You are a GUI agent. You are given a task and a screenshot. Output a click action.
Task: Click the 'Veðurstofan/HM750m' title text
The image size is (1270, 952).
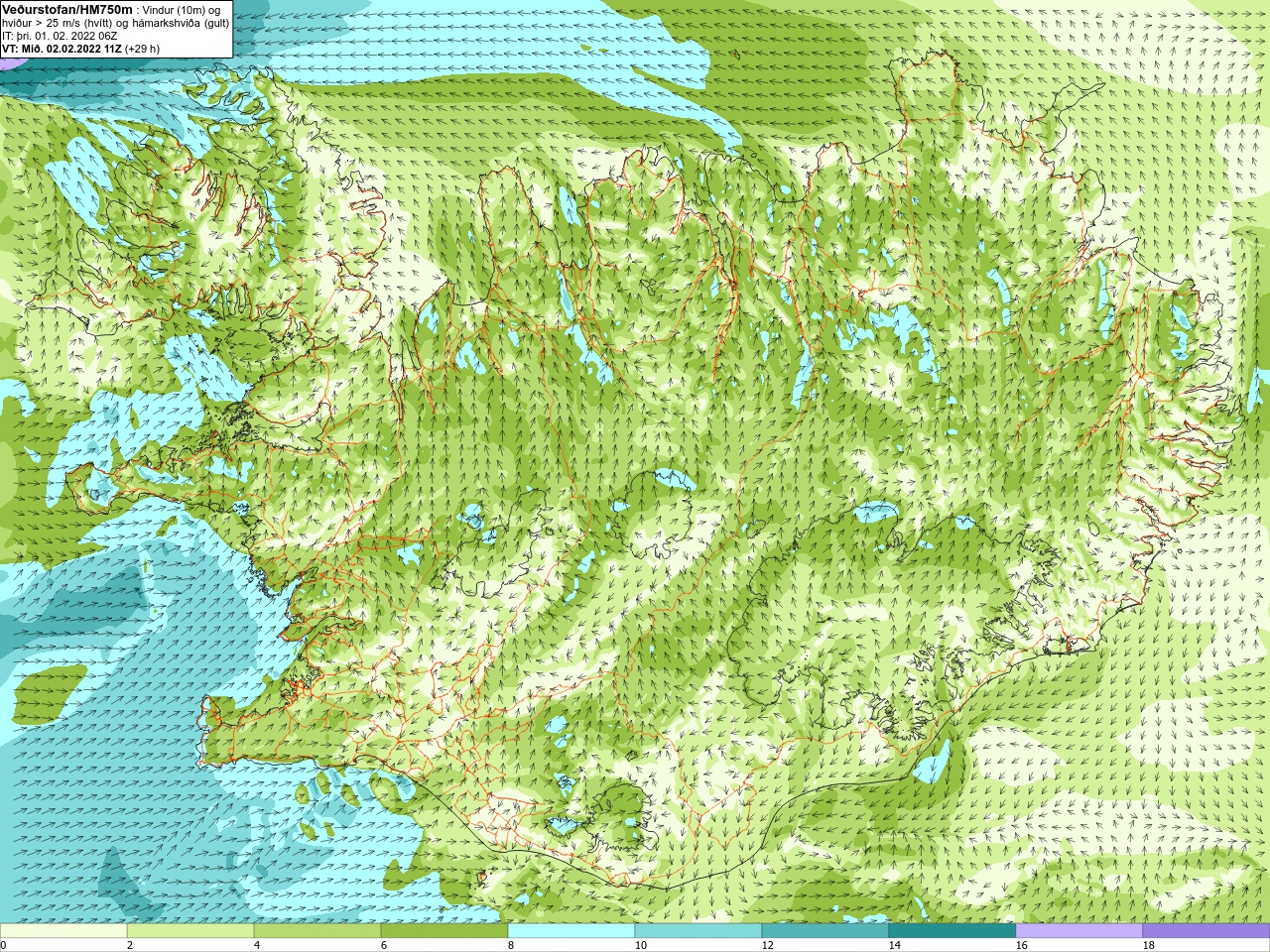pyautogui.click(x=67, y=9)
